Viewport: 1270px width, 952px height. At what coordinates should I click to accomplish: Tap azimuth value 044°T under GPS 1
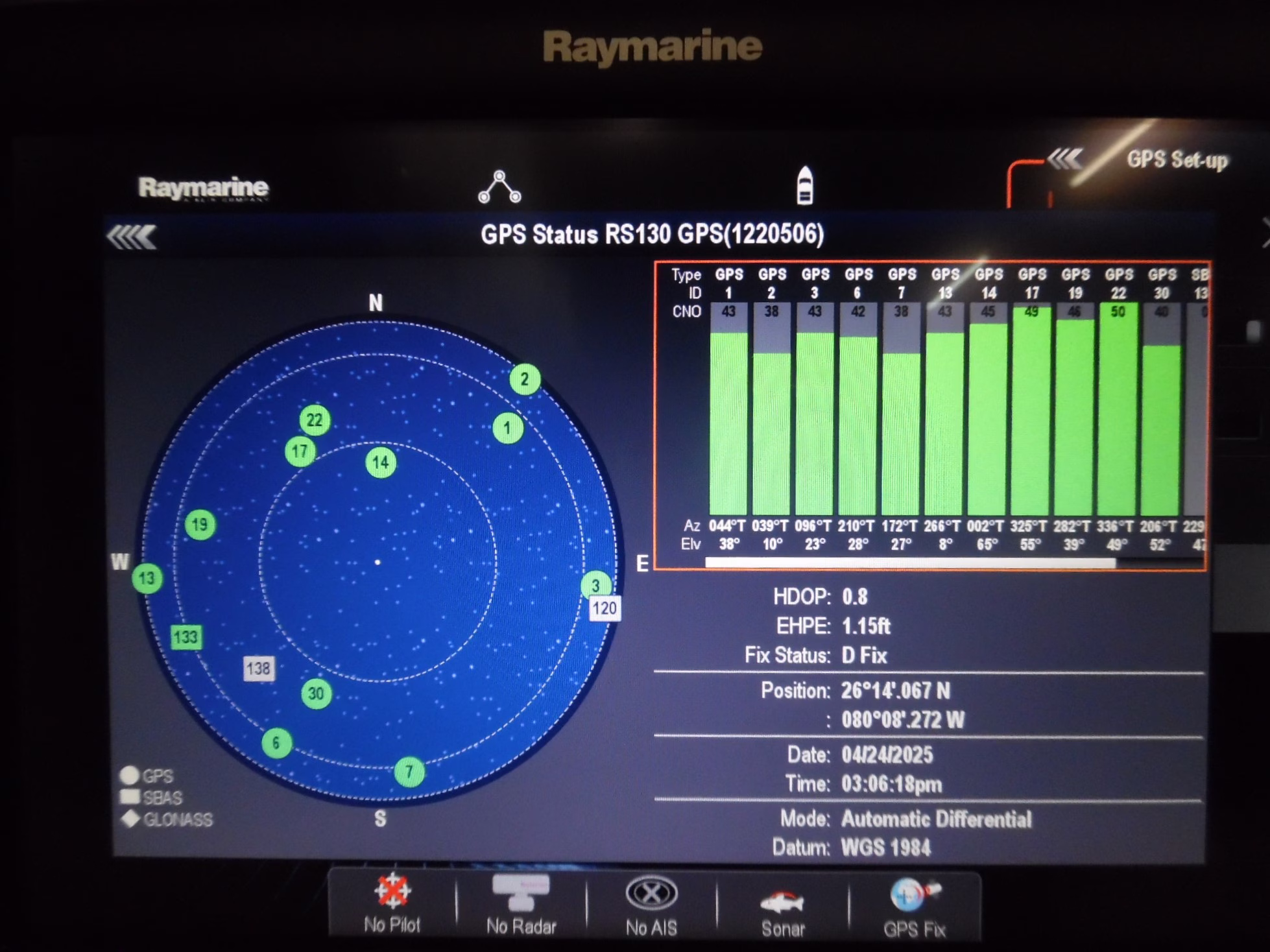coord(727,526)
